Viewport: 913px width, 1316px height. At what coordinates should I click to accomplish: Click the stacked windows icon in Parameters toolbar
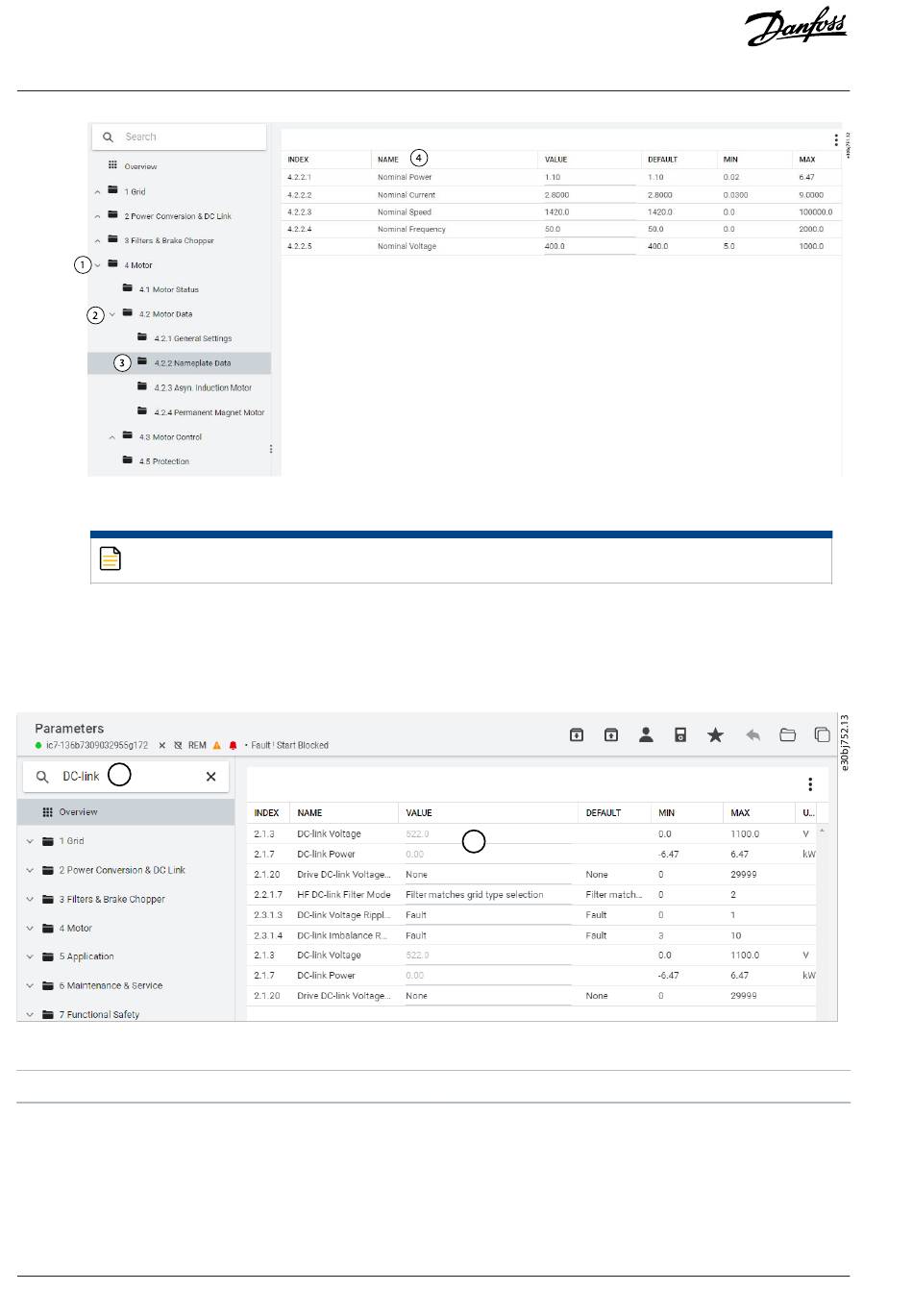point(822,735)
